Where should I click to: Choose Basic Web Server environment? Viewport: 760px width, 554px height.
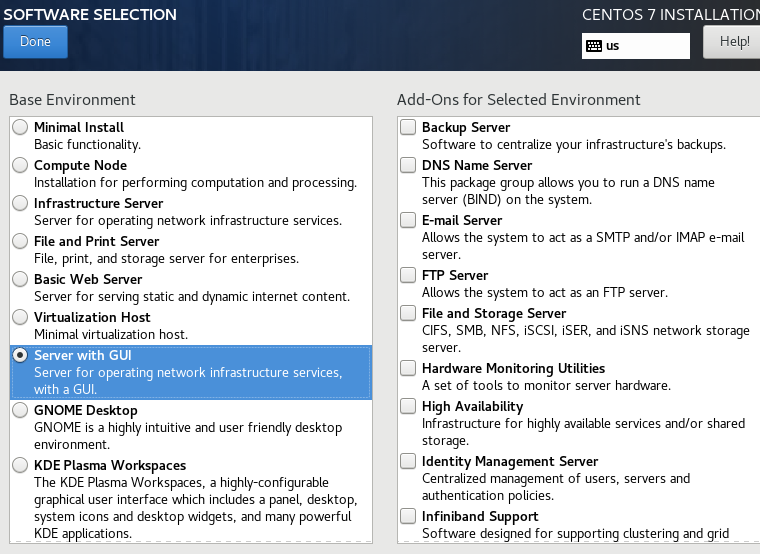click(x=20, y=280)
